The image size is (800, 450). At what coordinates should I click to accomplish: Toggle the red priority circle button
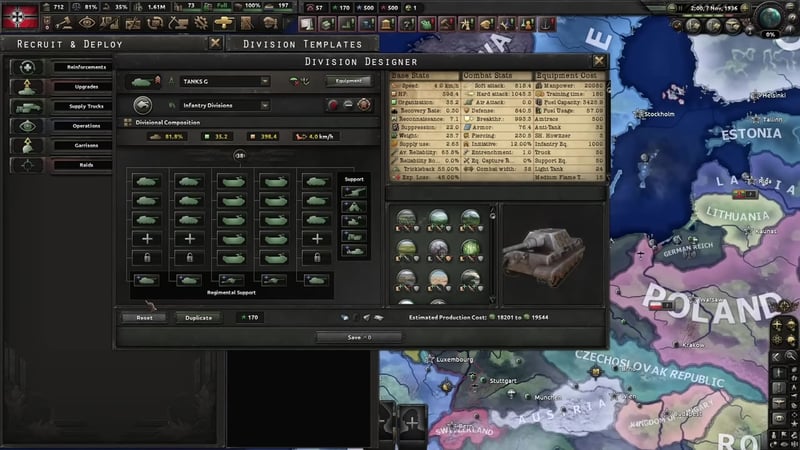tap(333, 105)
